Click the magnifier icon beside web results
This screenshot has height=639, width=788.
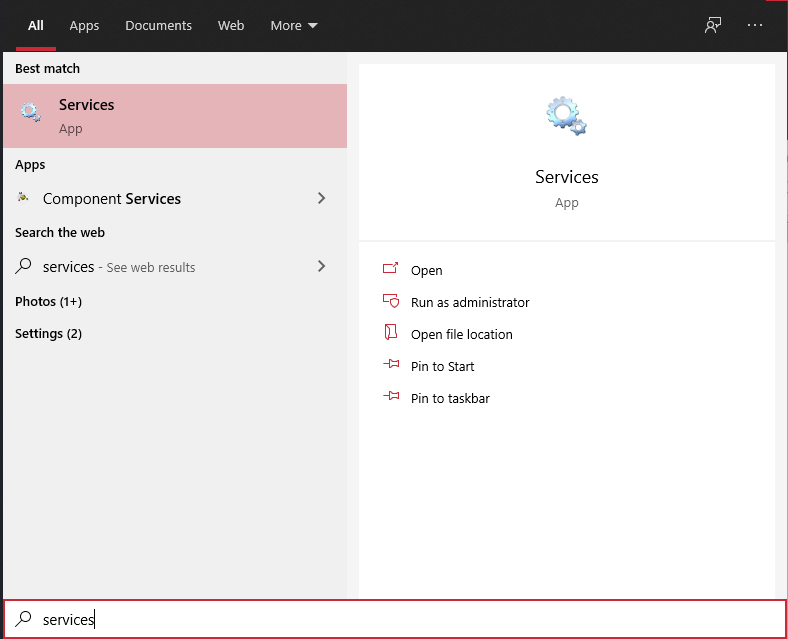point(24,267)
